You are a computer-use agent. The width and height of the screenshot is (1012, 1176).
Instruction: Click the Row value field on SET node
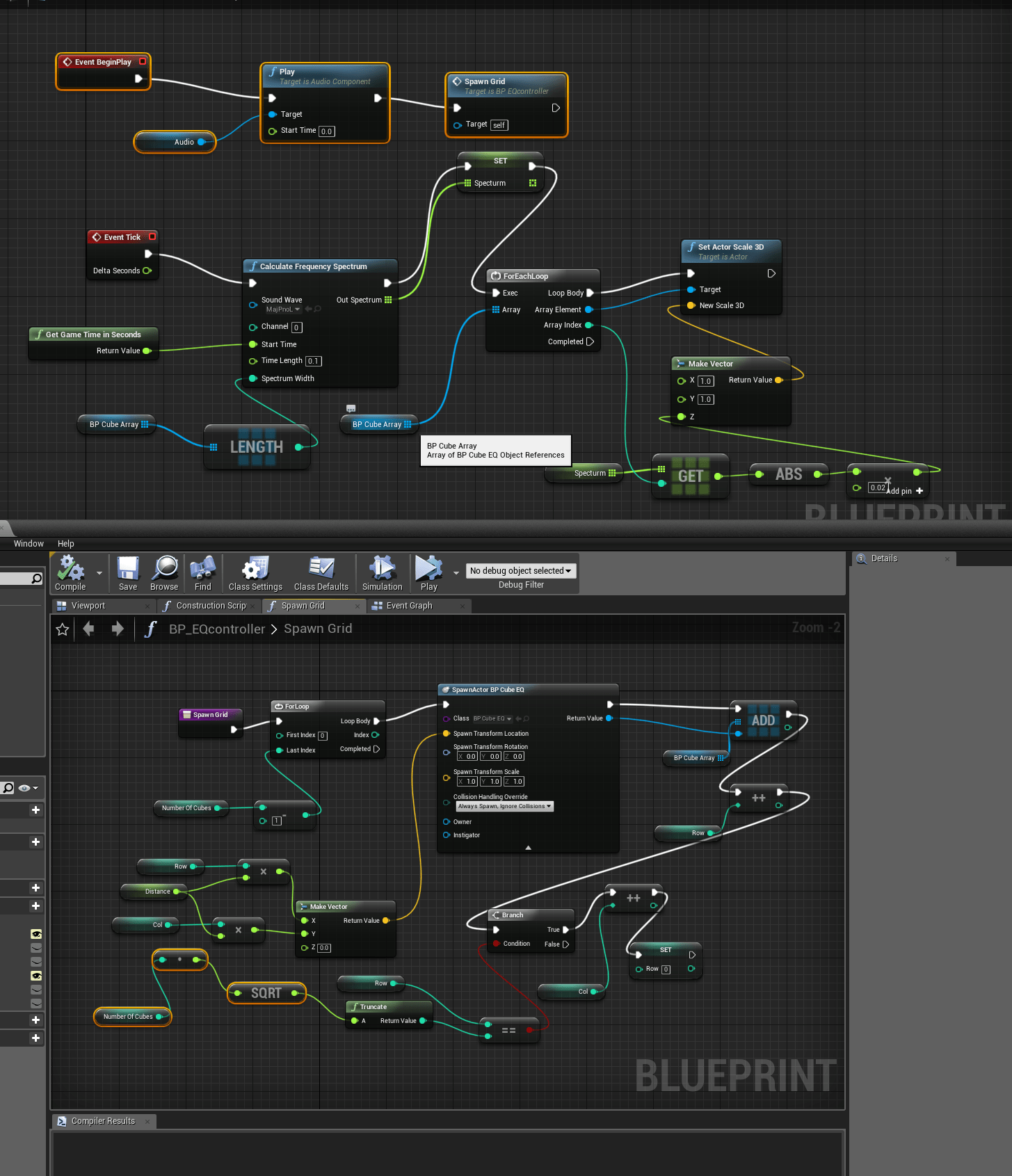point(666,970)
